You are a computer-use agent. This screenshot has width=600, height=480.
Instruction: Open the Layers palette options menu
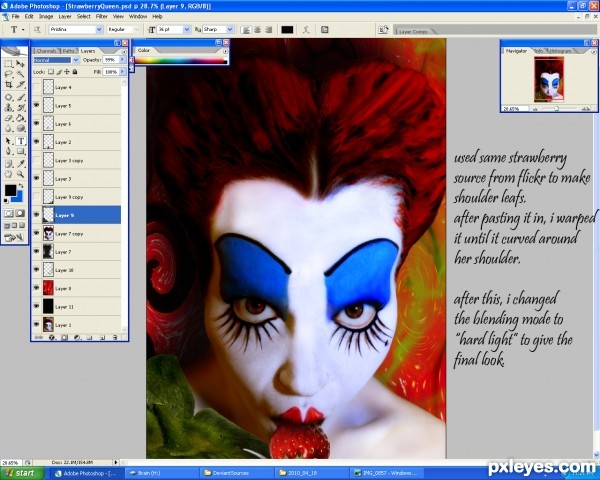coord(124,51)
